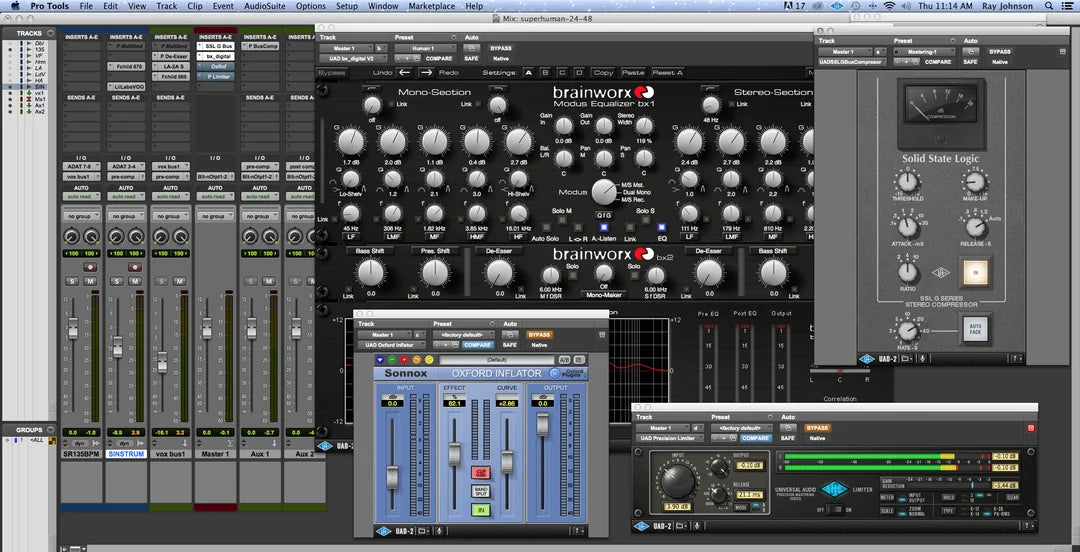Click the red plus icon in Inflator toolbar
Viewport: 1080px width, 552px height.
(x=404, y=360)
